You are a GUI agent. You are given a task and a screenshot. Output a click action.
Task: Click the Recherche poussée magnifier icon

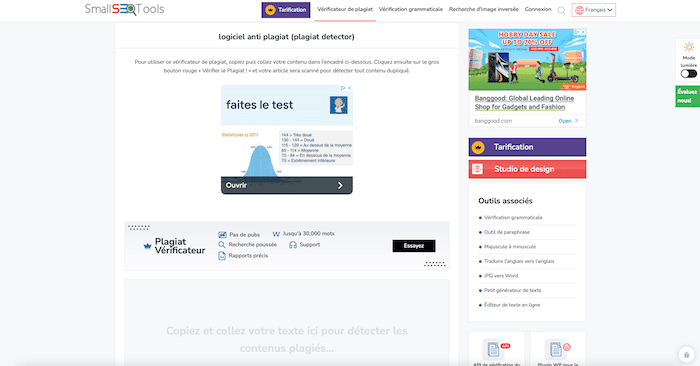click(x=222, y=245)
